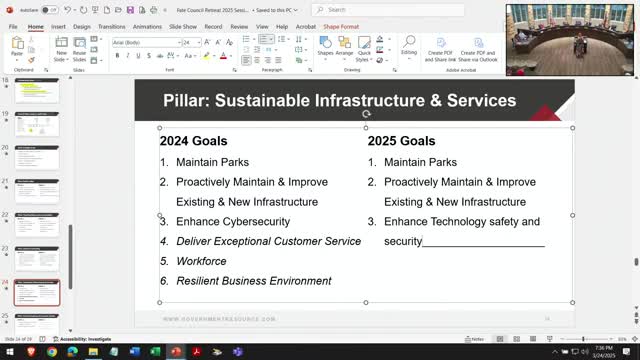Screen dimensions: 640x360
Task: Click into the Search box
Action: point(388,10)
